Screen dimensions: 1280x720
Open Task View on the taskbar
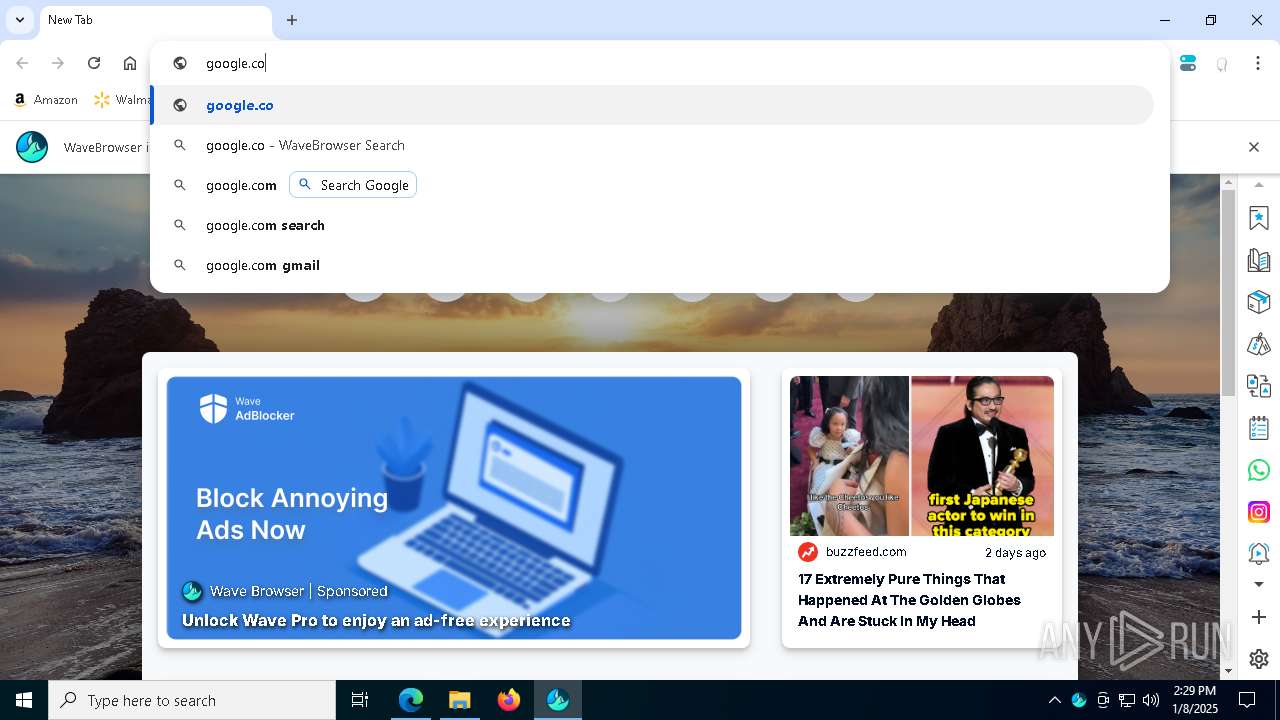click(x=360, y=700)
